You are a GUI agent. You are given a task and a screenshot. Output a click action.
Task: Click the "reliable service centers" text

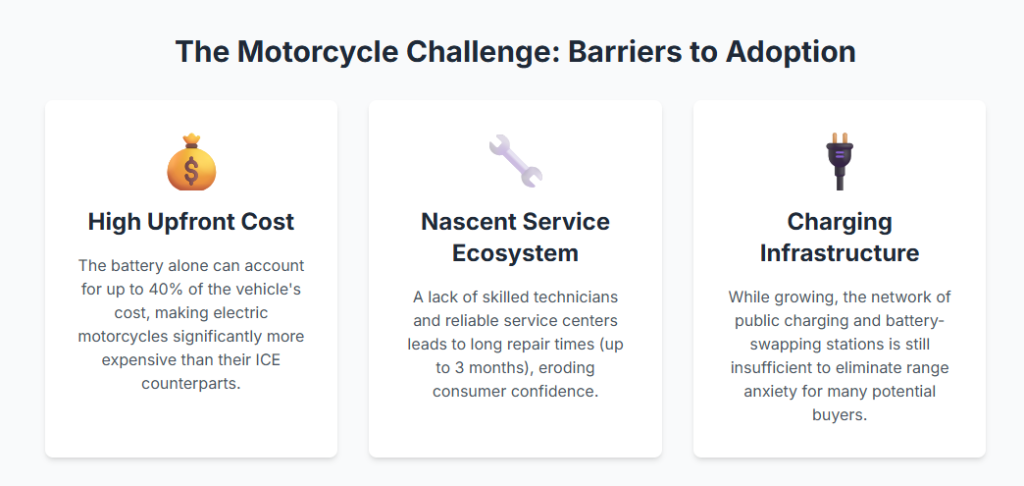coord(535,320)
